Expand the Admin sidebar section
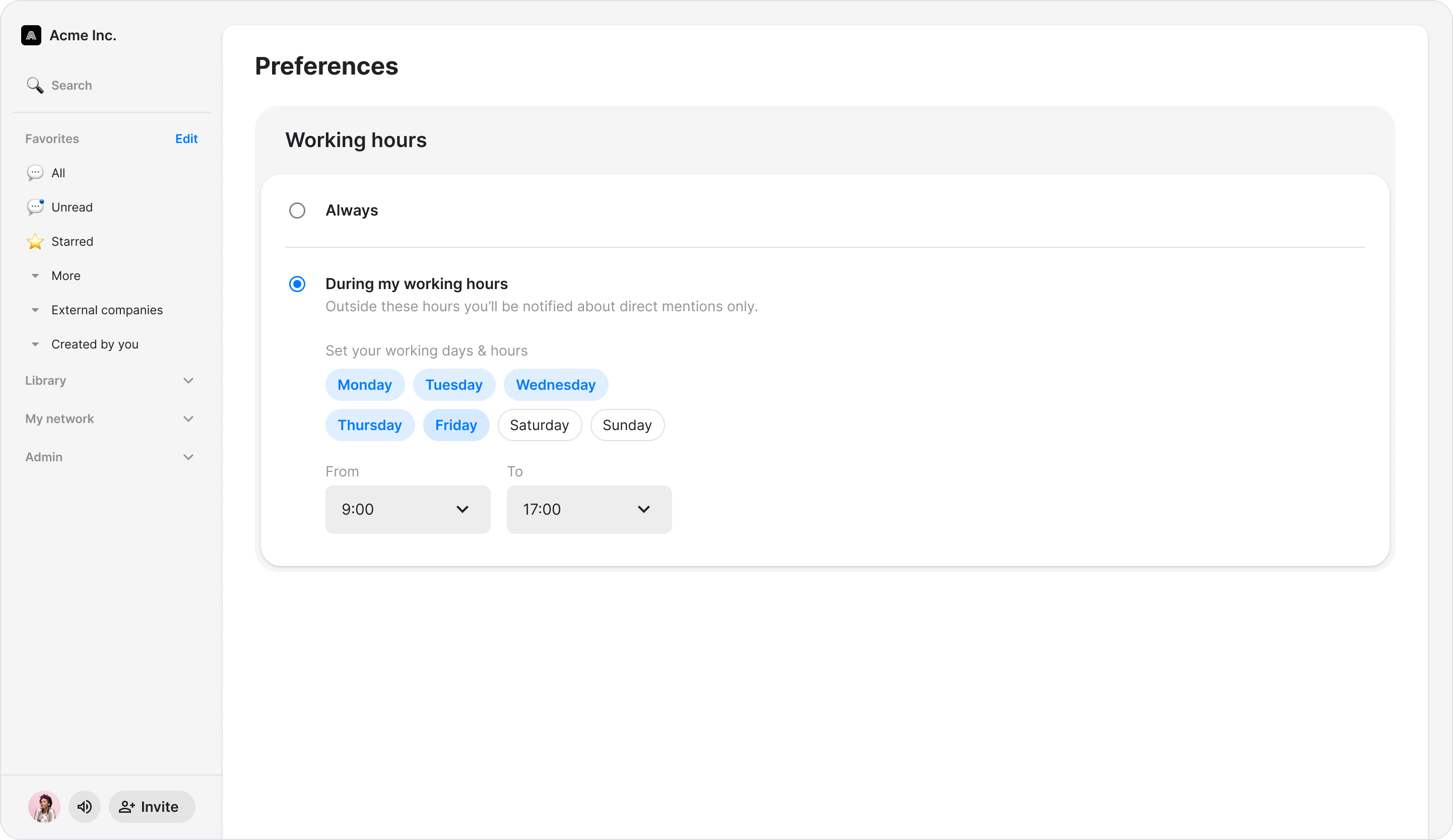Viewport: 1453px width, 840px height. coord(188,457)
